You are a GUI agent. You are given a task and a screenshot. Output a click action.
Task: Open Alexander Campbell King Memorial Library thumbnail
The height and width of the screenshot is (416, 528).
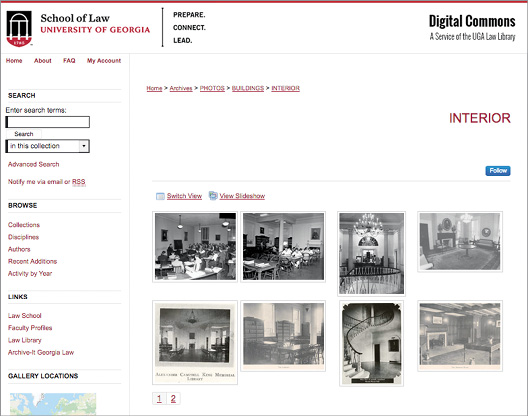[x=195, y=343]
